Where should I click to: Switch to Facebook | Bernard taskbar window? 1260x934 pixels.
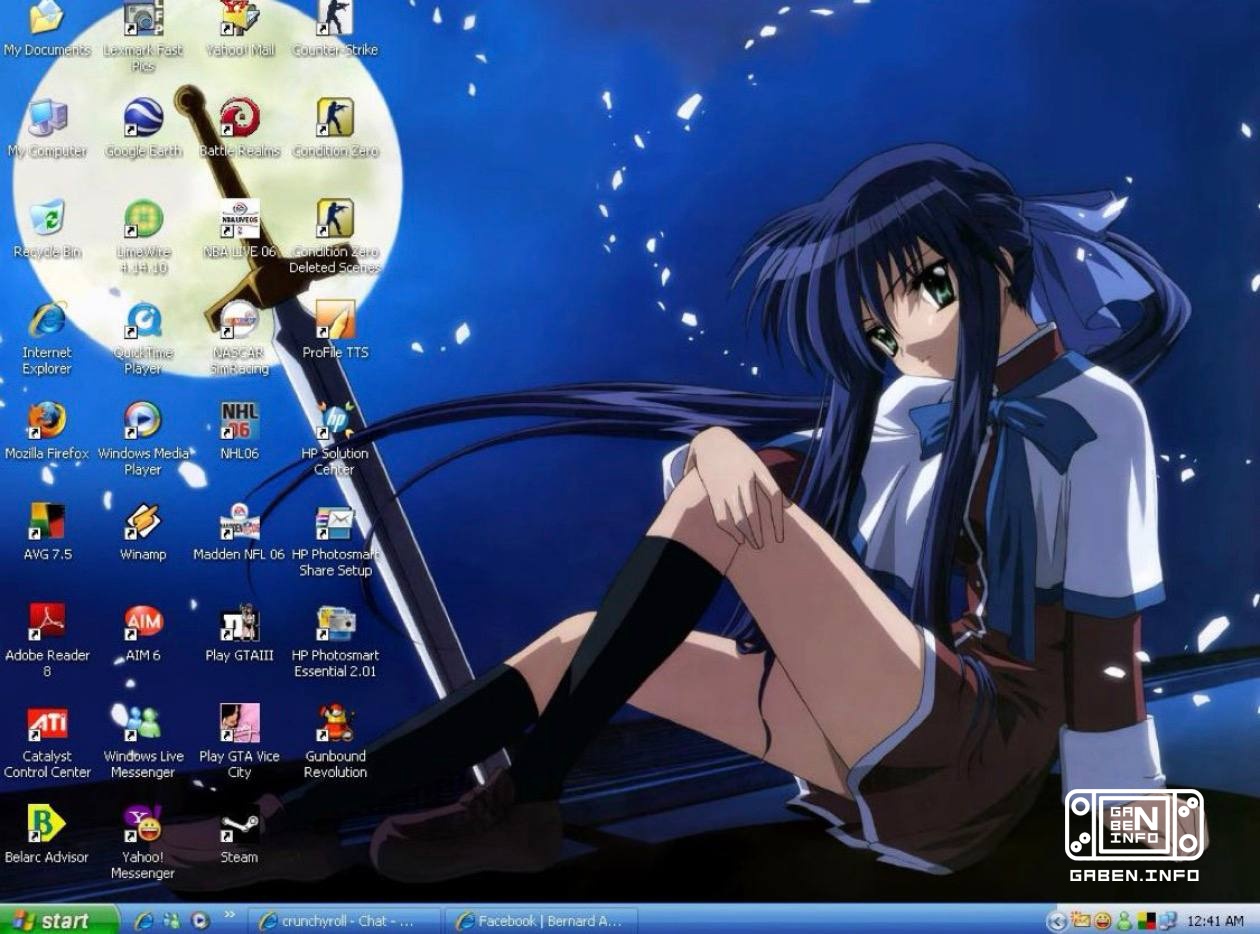click(541, 921)
